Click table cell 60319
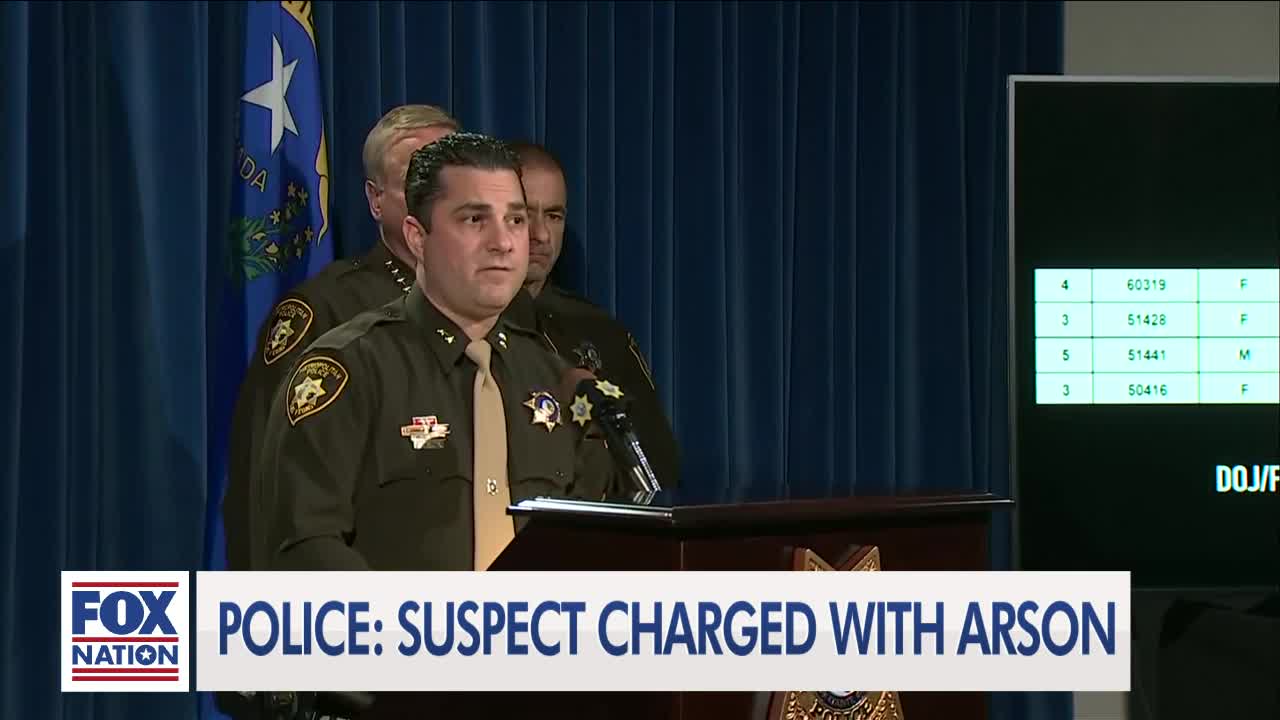Image resolution: width=1280 pixels, height=720 pixels. click(1145, 285)
